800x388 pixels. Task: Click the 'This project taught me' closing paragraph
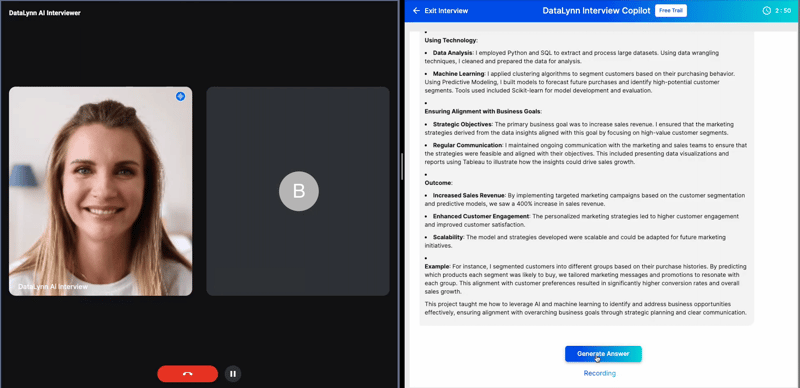tap(586, 308)
